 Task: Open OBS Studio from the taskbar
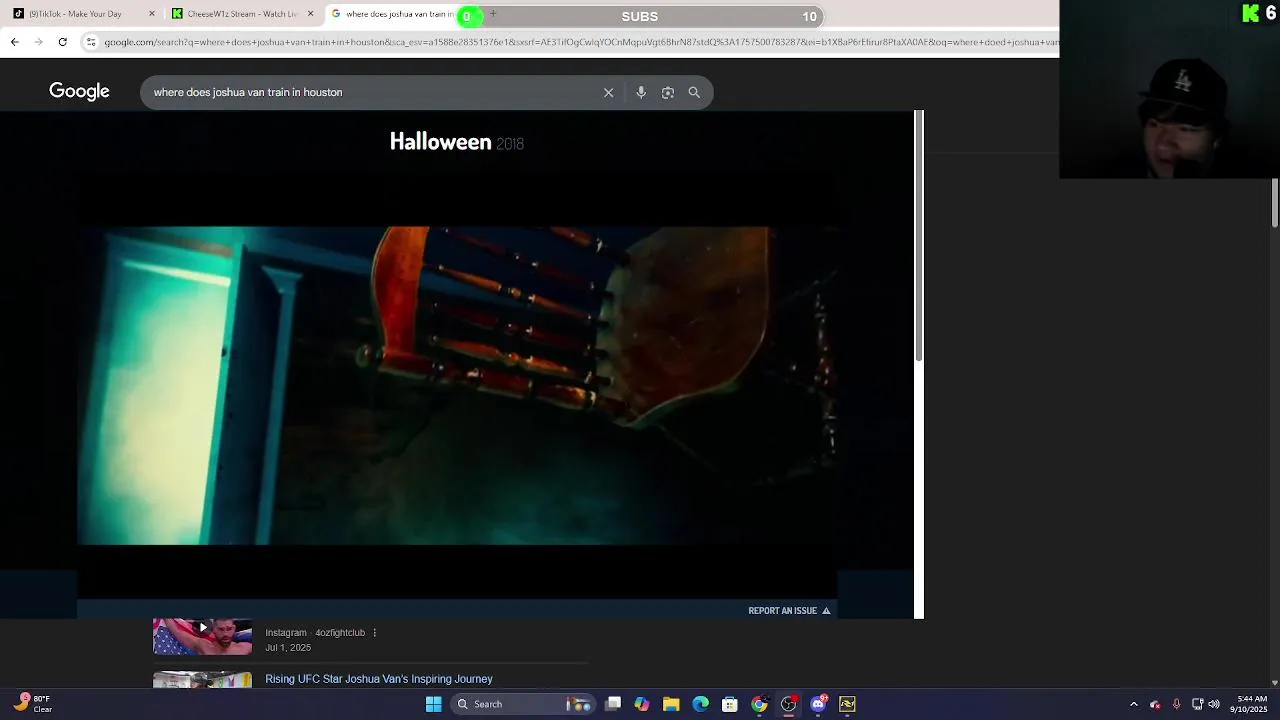click(x=788, y=704)
